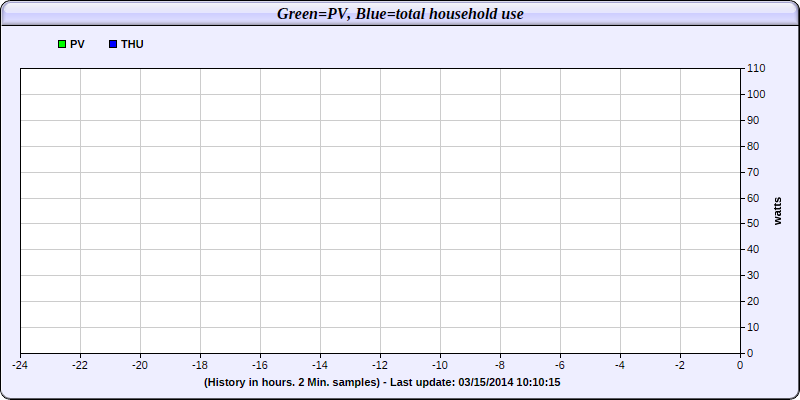800x400 pixels.
Task: Click the THU legend label
Action: pos(132,44)
